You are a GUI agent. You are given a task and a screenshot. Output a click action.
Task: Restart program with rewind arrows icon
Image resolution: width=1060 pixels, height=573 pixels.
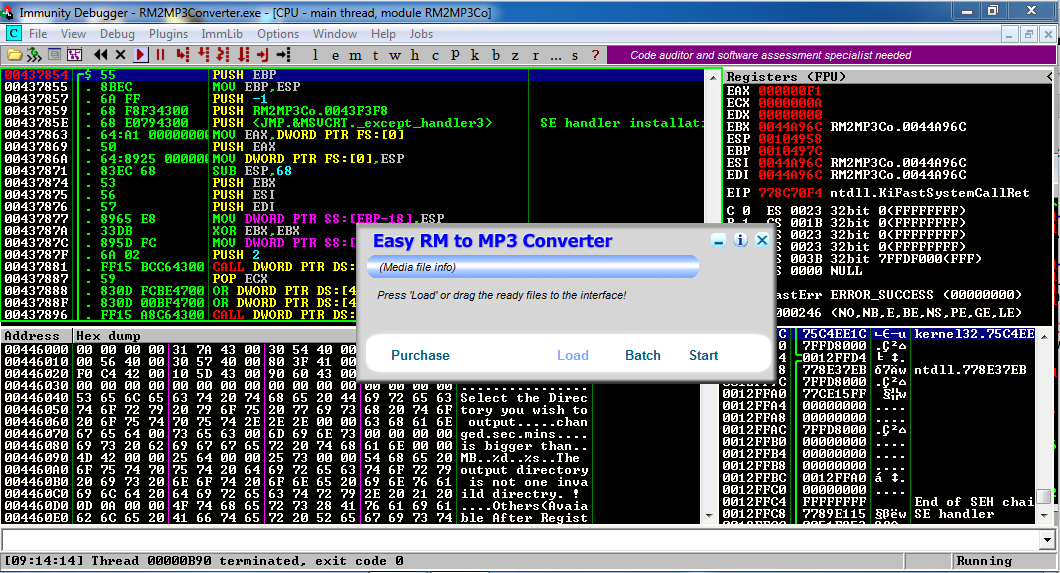(101, 55)
